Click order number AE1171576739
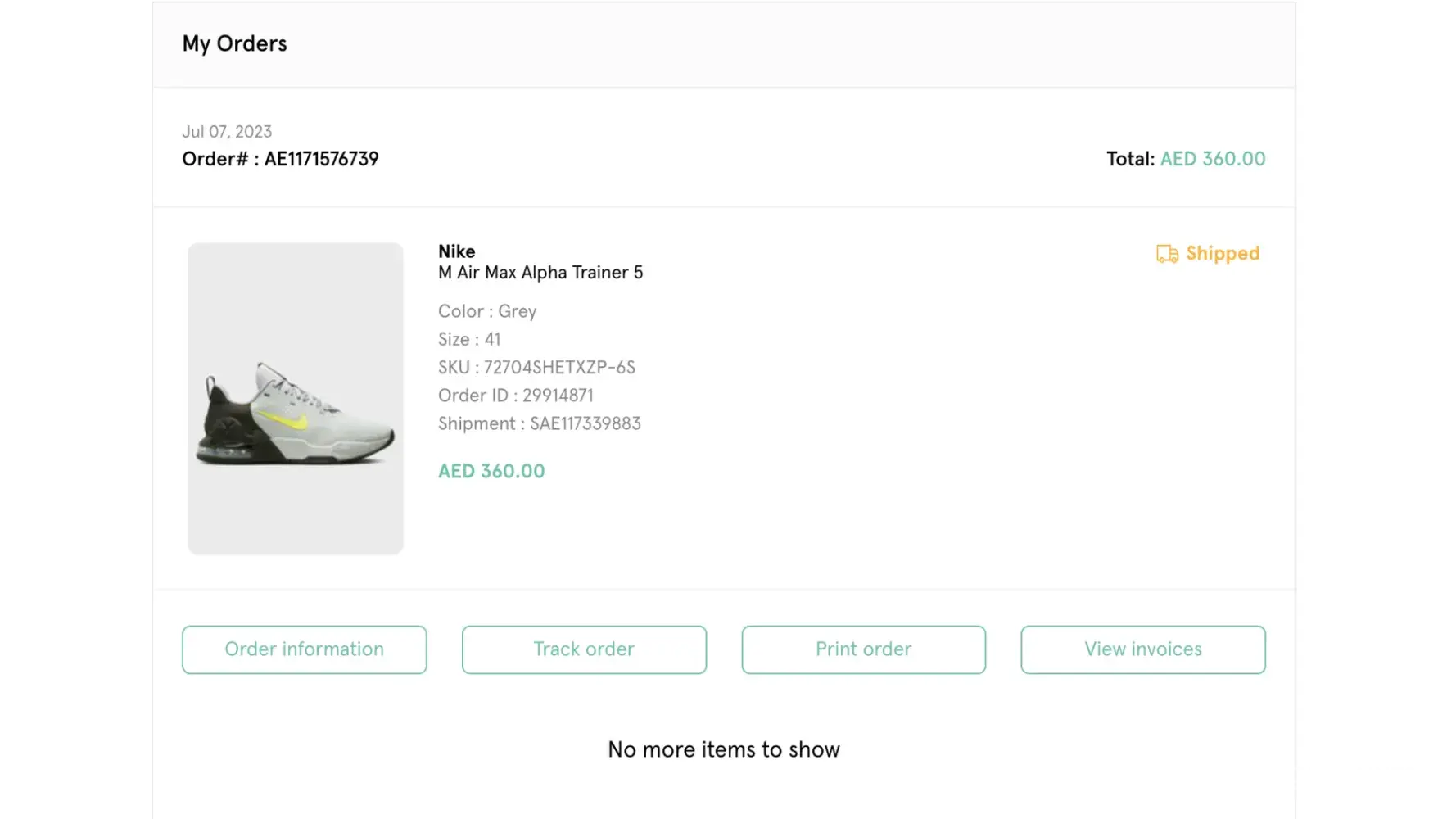This screenshot has height=819, width=1456. coord(321,159)
